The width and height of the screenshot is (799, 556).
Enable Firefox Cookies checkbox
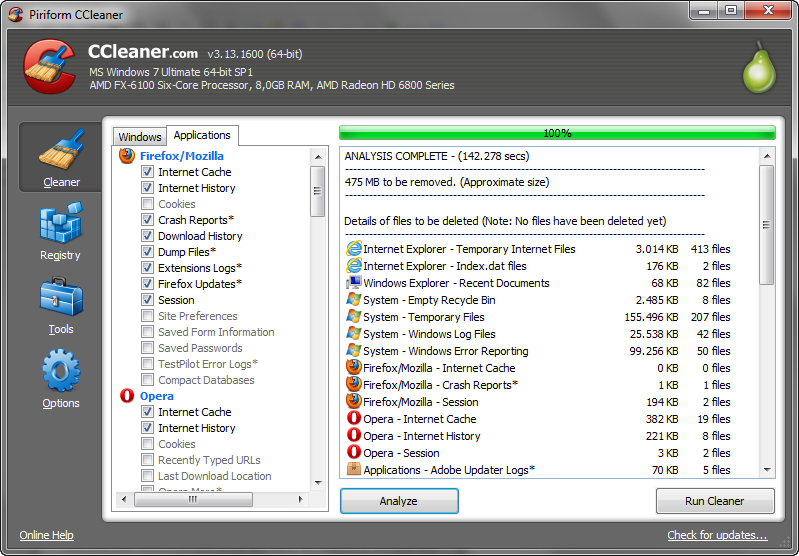click(x=147, y=204)
